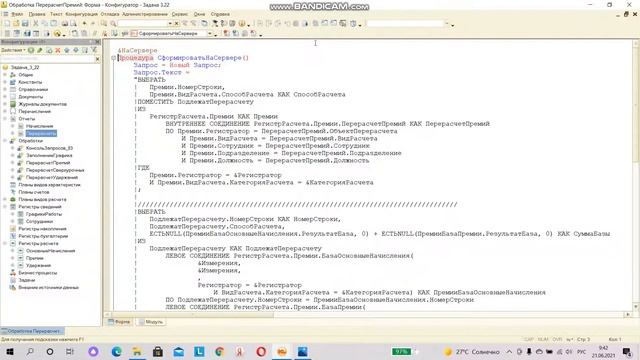
Task: Open the Правка menu
Action: click(37, 14)
